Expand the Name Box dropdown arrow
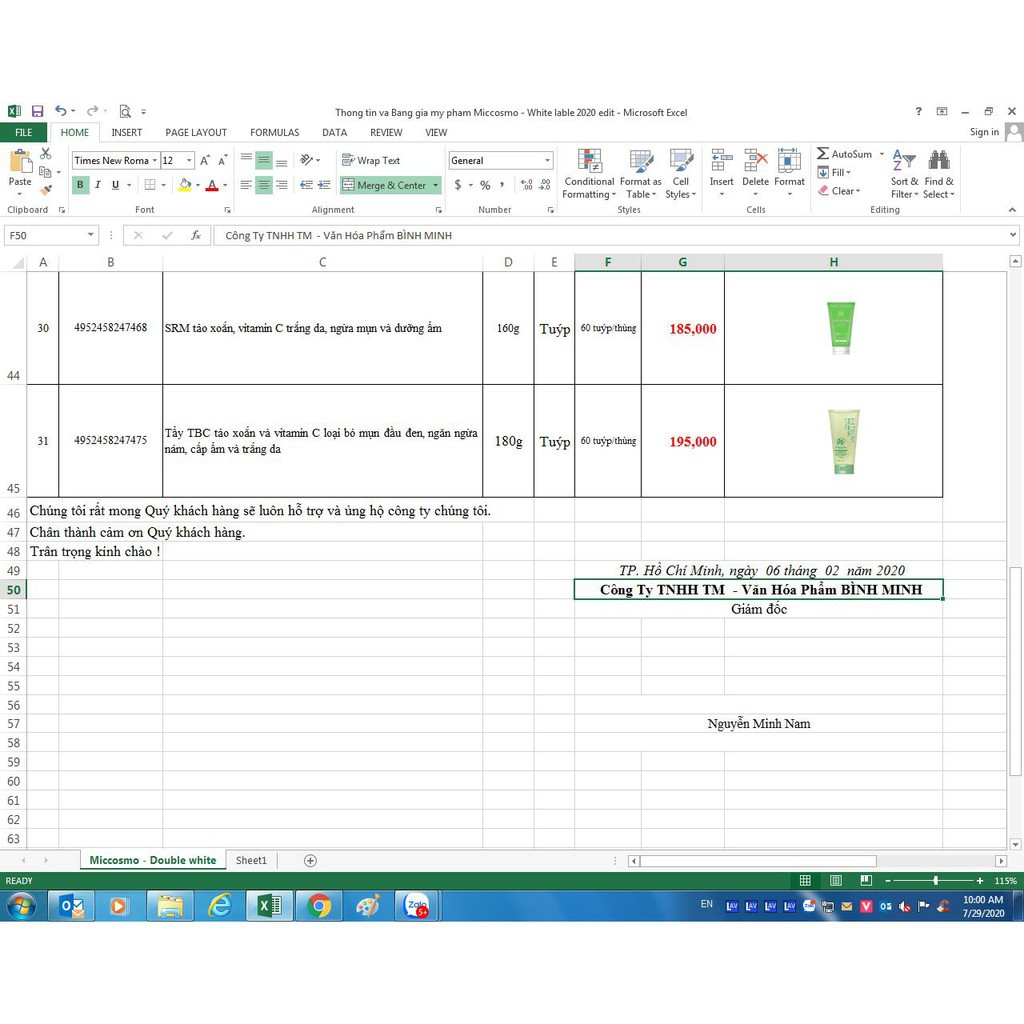Viewport: 1024px width, 1024px height. click(91, 235)
